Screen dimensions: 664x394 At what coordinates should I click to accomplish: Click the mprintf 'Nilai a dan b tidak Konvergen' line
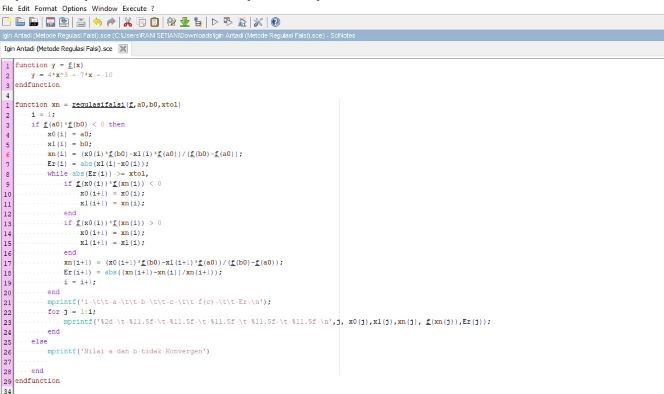(x=129, y=351)
